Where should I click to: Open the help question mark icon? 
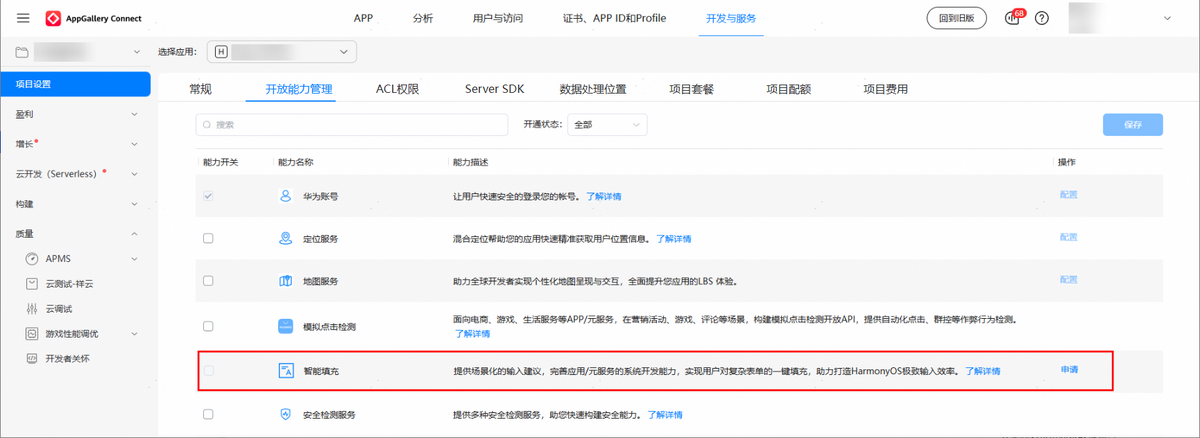(x=1041, y=18)
